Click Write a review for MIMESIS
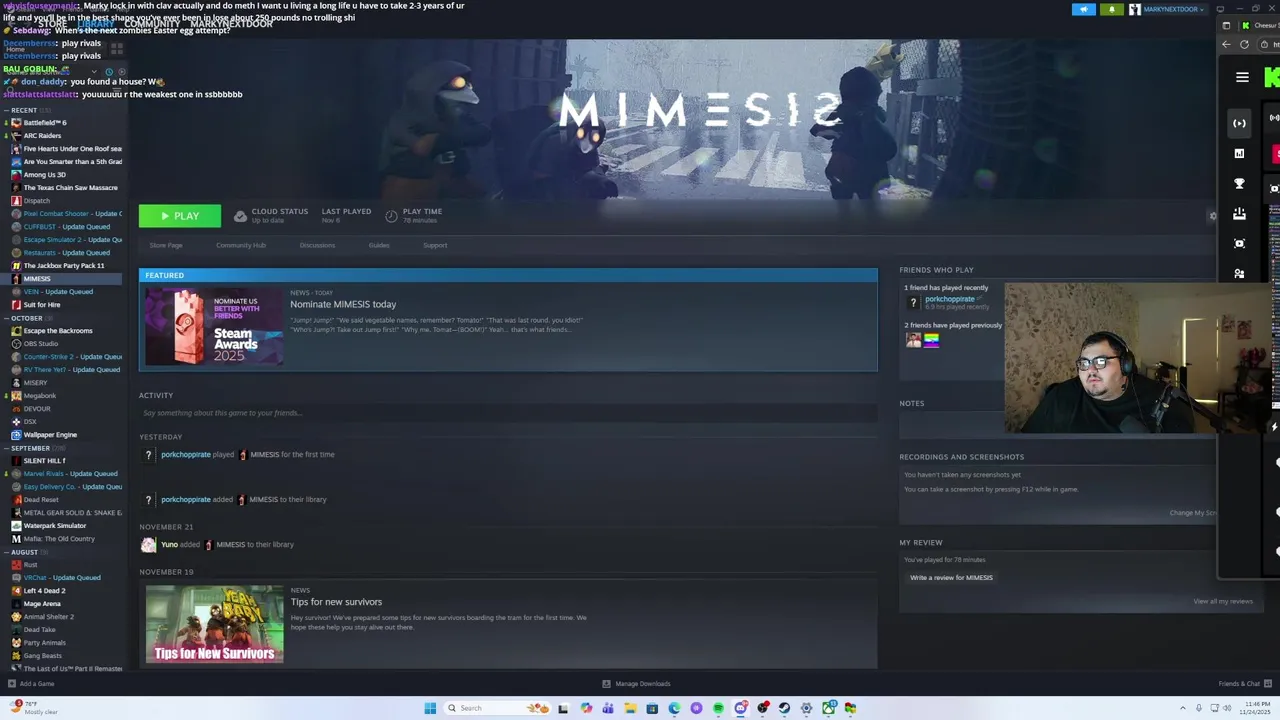The image size is (1280, 720). pos(951,577)
